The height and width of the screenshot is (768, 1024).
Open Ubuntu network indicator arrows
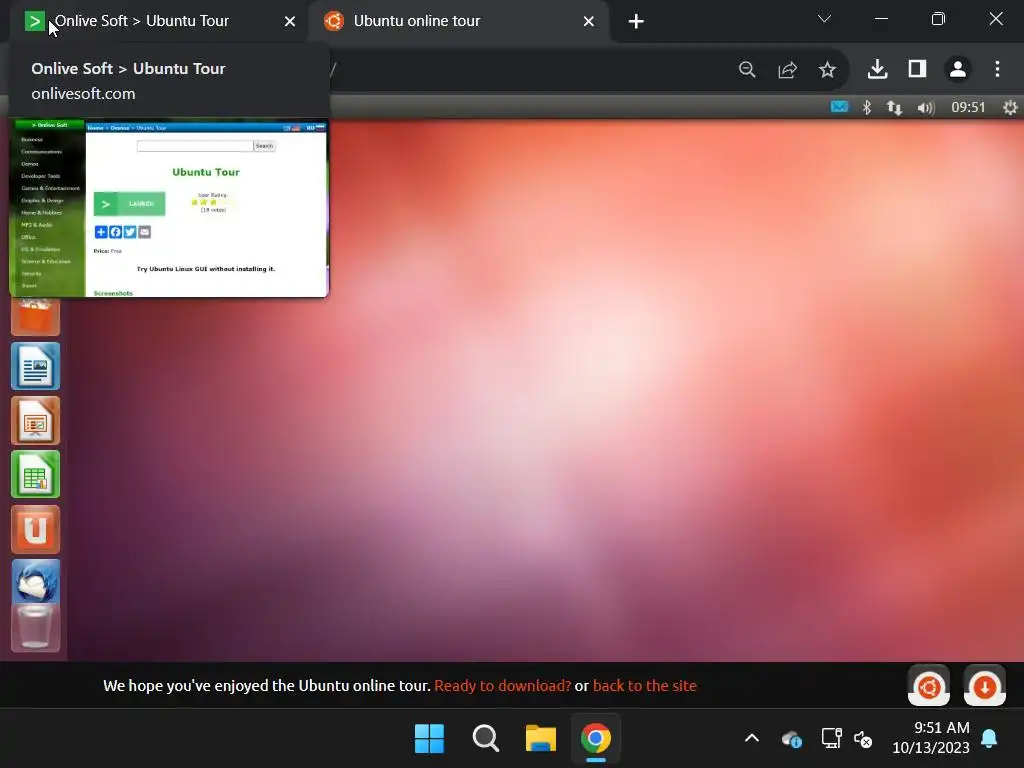pos(894,107)
